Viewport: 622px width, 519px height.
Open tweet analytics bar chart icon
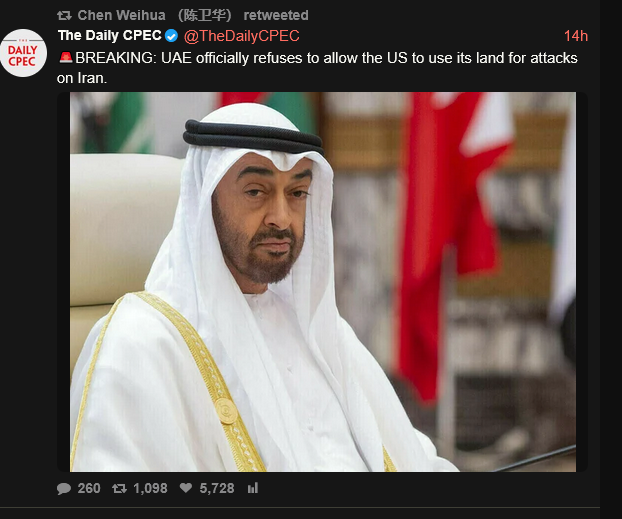(253, 488)
